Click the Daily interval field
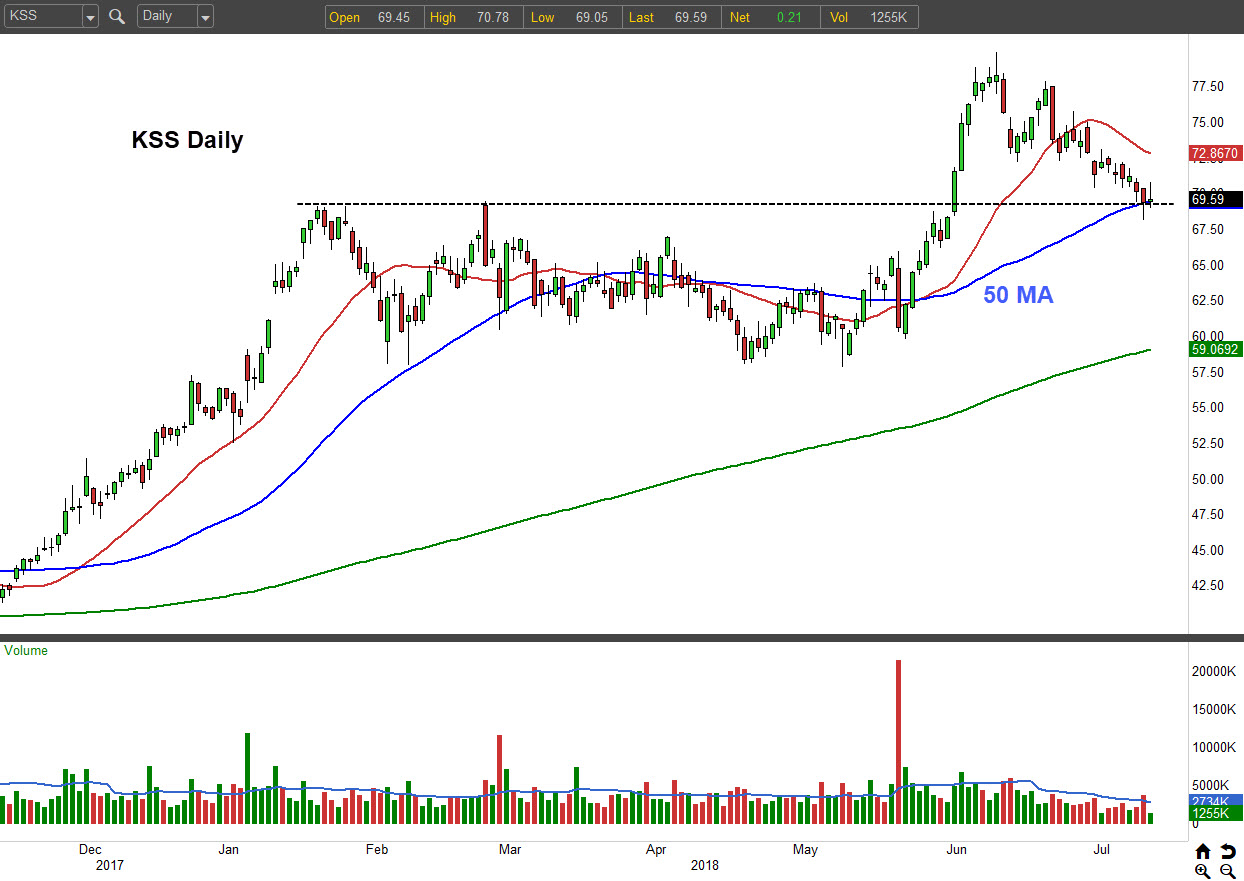The image size is (1244, 881). point(167,17)
